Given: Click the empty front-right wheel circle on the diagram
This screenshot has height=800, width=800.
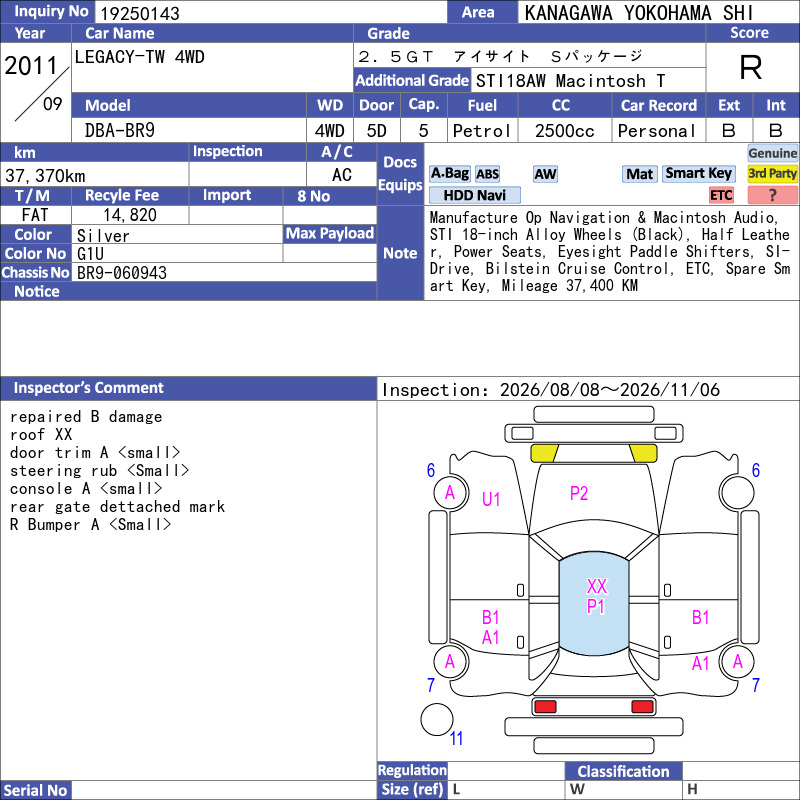Looking at the screenshot, I should click(737, 493).
